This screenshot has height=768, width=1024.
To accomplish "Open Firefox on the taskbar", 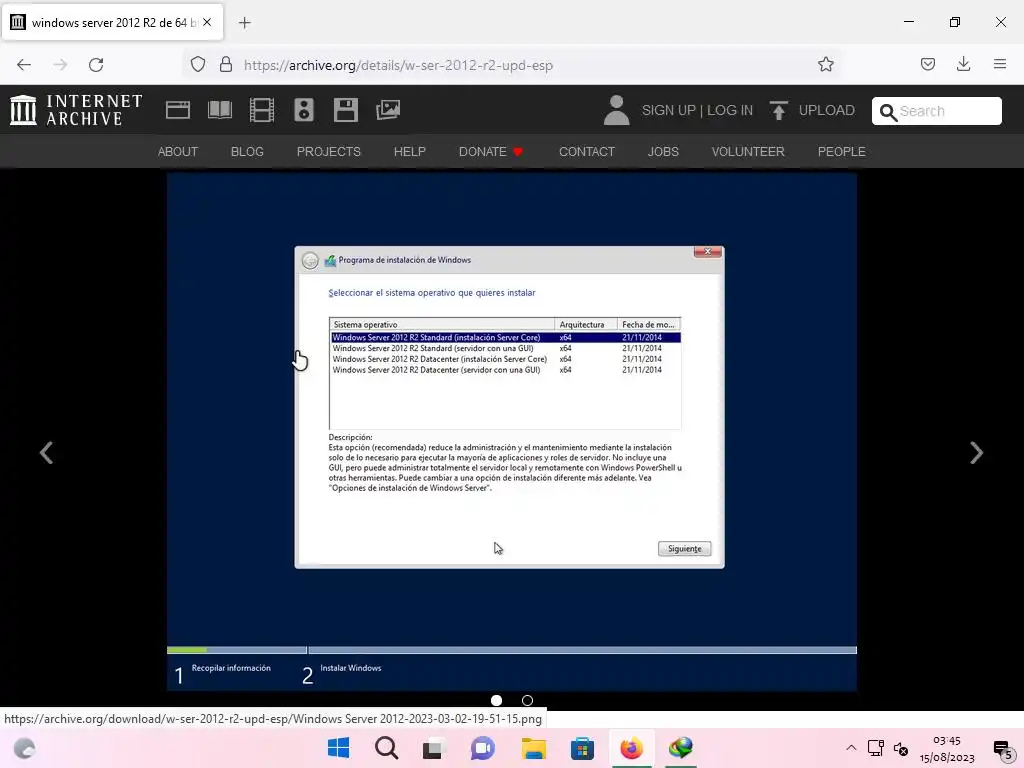I will click(632, 748).
